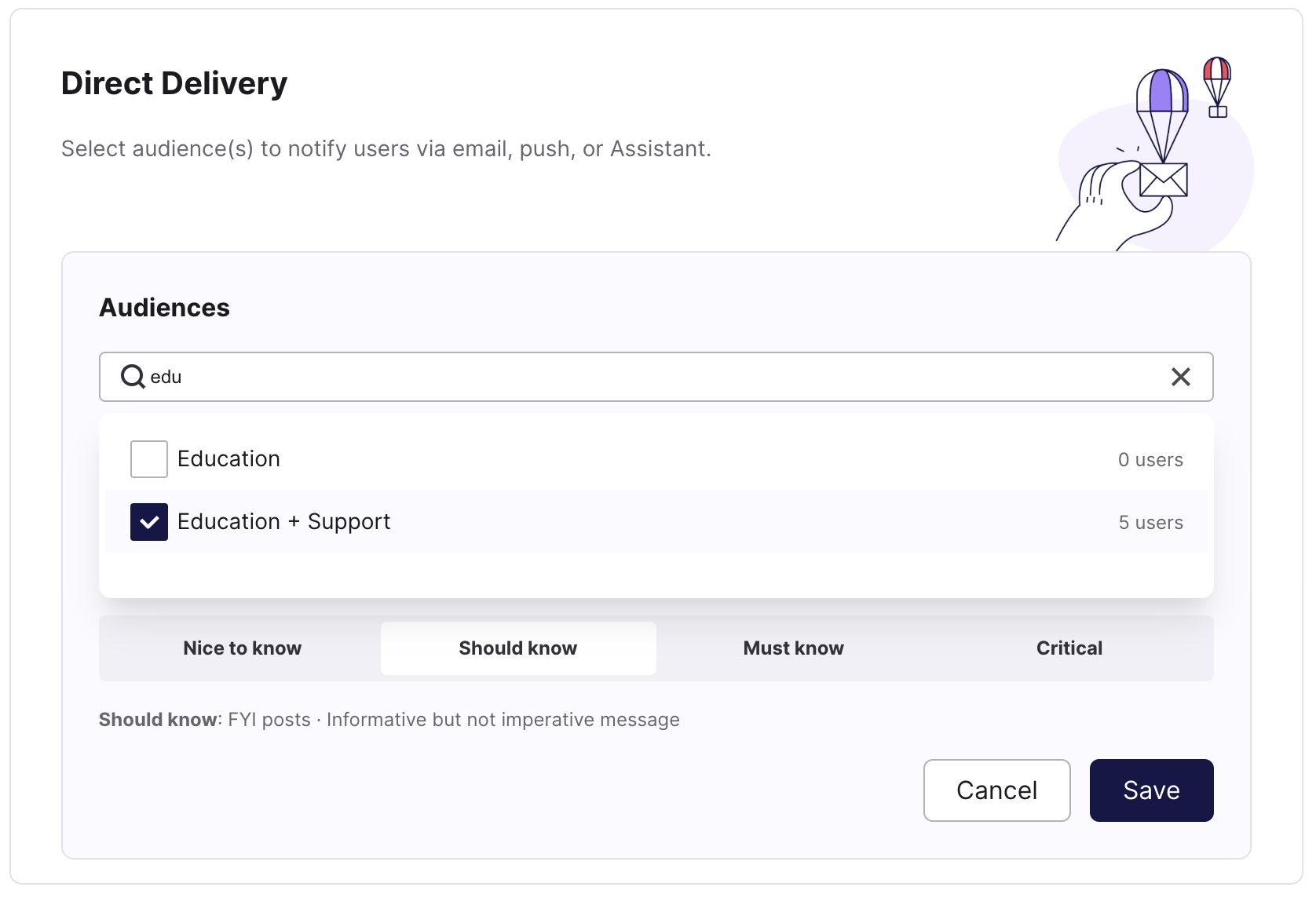Click the "0 users" count for Education
1316x898 pixels.
1150,460
